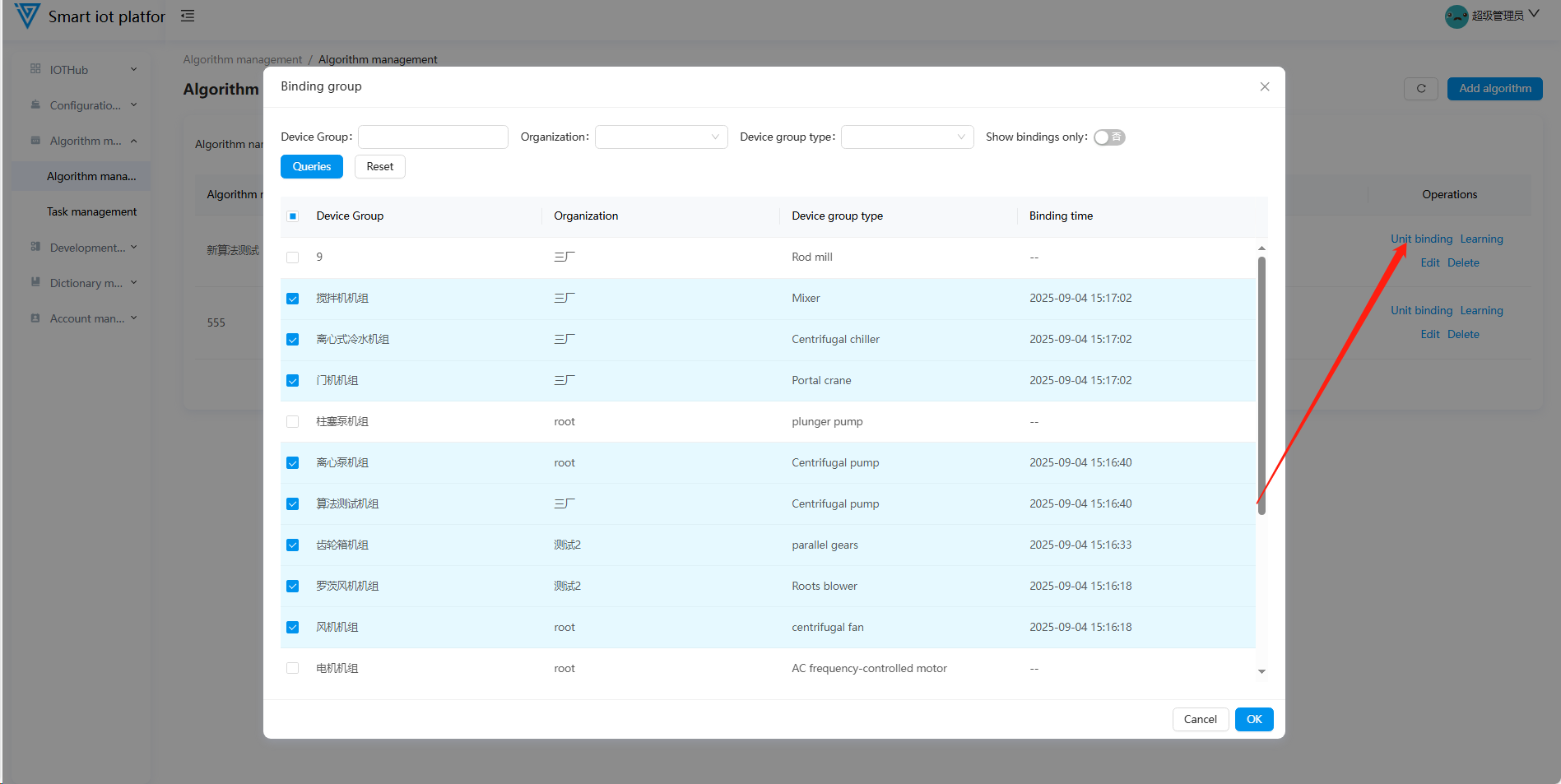Viewport: 1561px width, 784px height.
Task: Open the Organization dropdown
Action: 661,137
